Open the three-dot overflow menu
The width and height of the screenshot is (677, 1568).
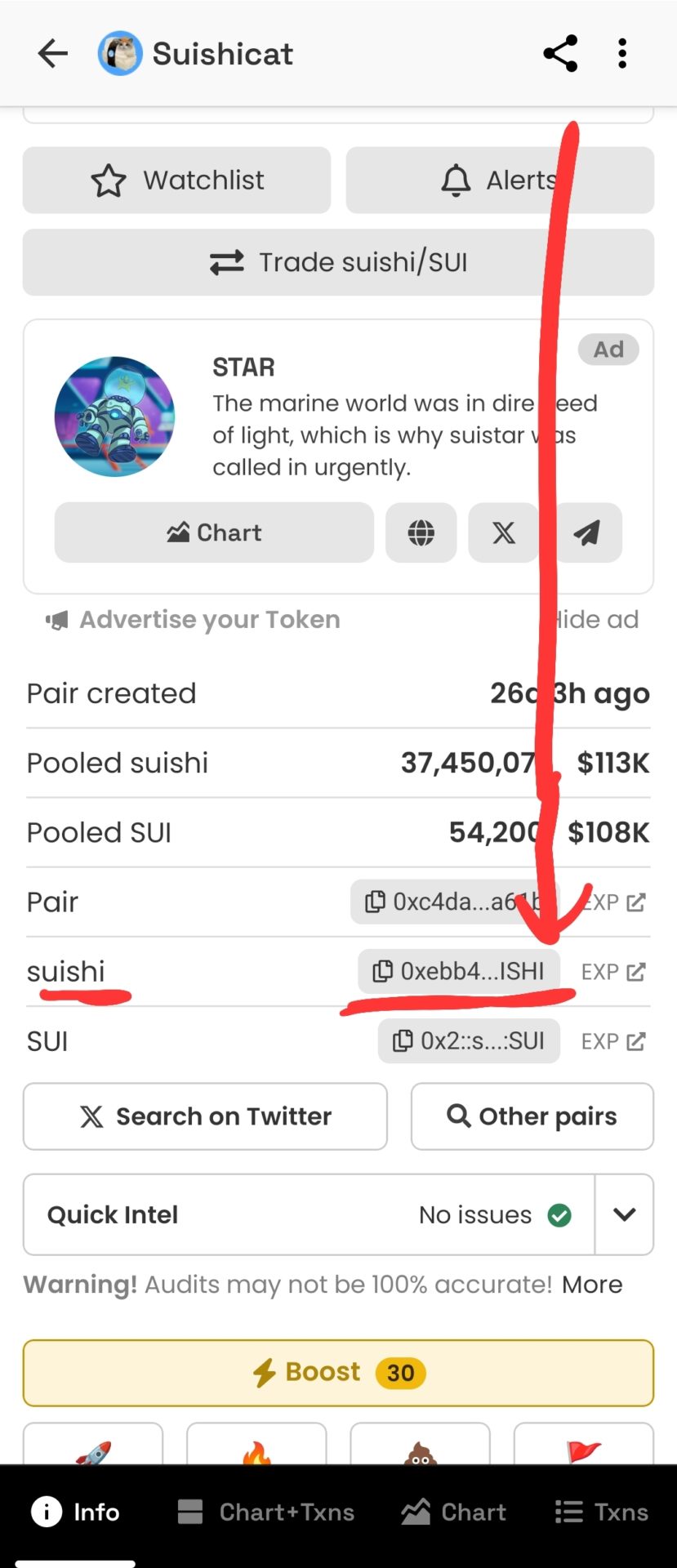point(622,54)
